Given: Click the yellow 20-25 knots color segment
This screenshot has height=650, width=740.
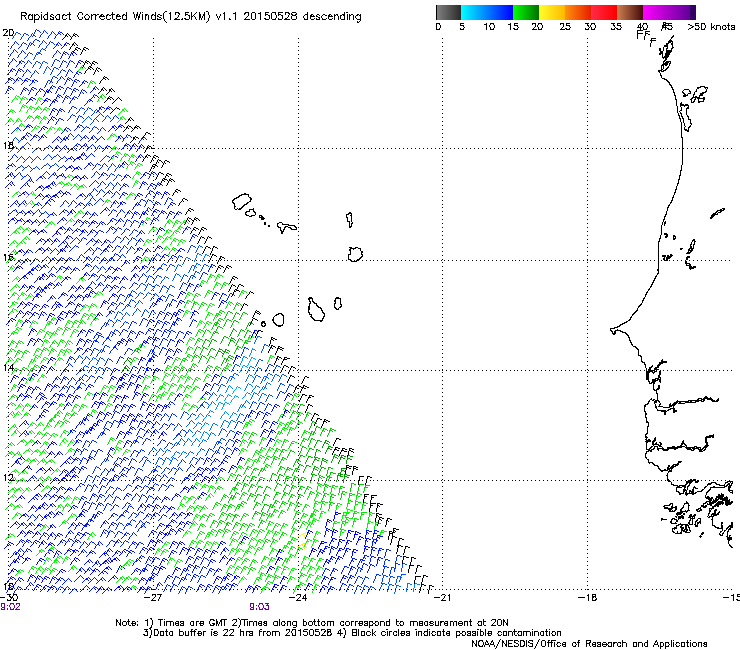Looking at the screenshot, I should 552,12.
